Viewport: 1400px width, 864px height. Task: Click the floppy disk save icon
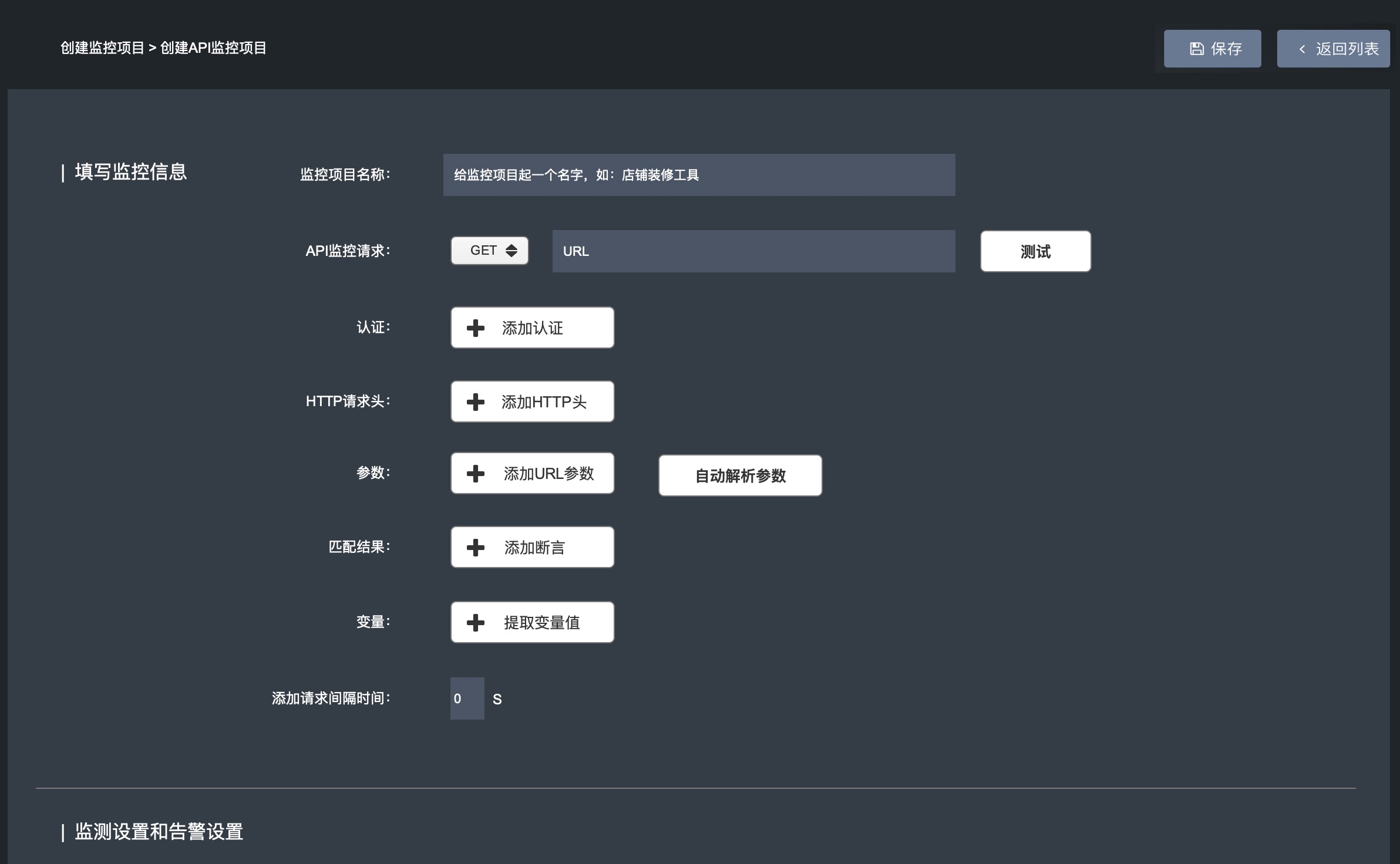[x=1196, y=49]
